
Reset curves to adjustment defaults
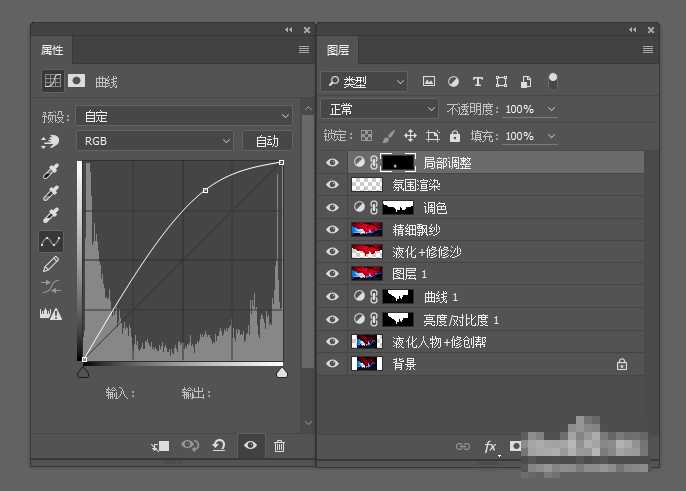point(219,446)
